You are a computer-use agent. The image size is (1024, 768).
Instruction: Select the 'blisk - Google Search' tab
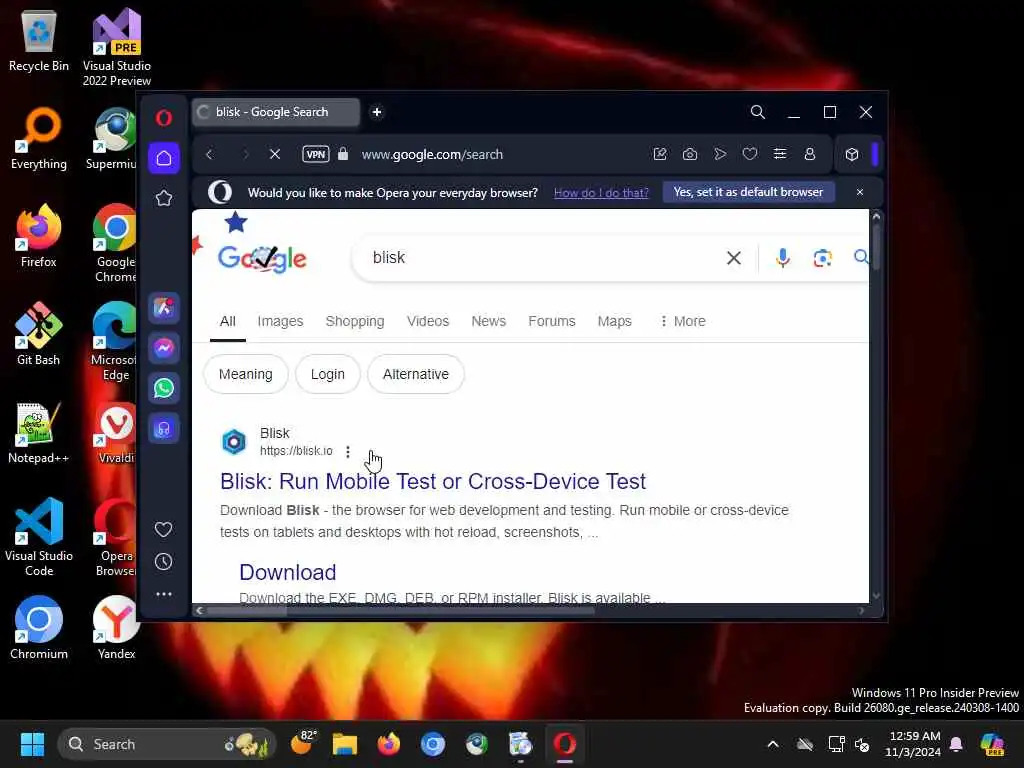[276, 112]
